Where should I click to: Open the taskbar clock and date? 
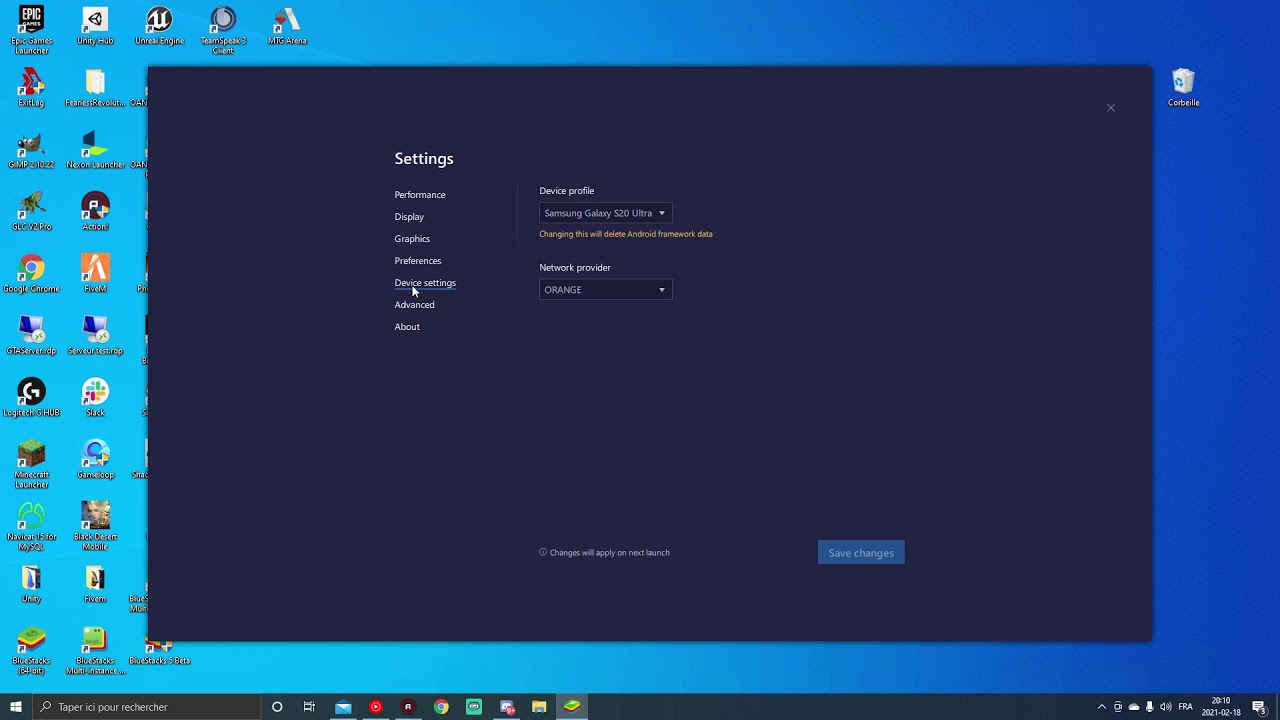(x=1221, y=707)
